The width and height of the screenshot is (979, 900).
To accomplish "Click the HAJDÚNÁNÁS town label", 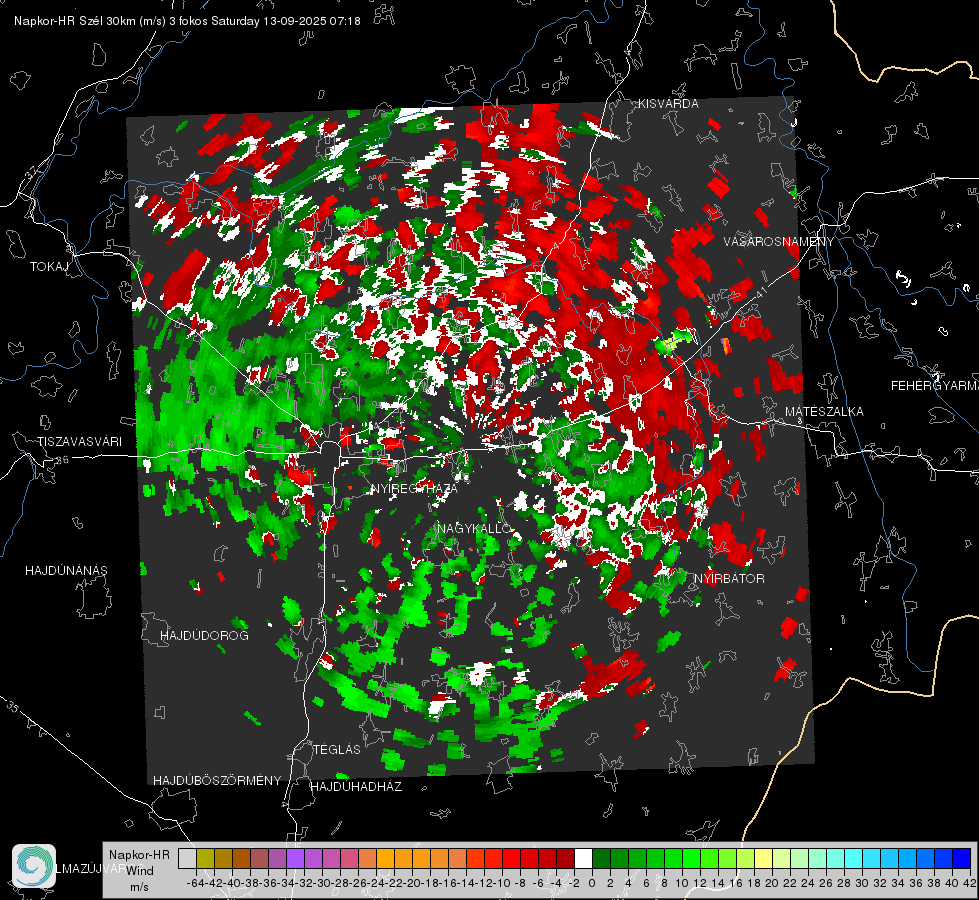I will coord(66,570).
